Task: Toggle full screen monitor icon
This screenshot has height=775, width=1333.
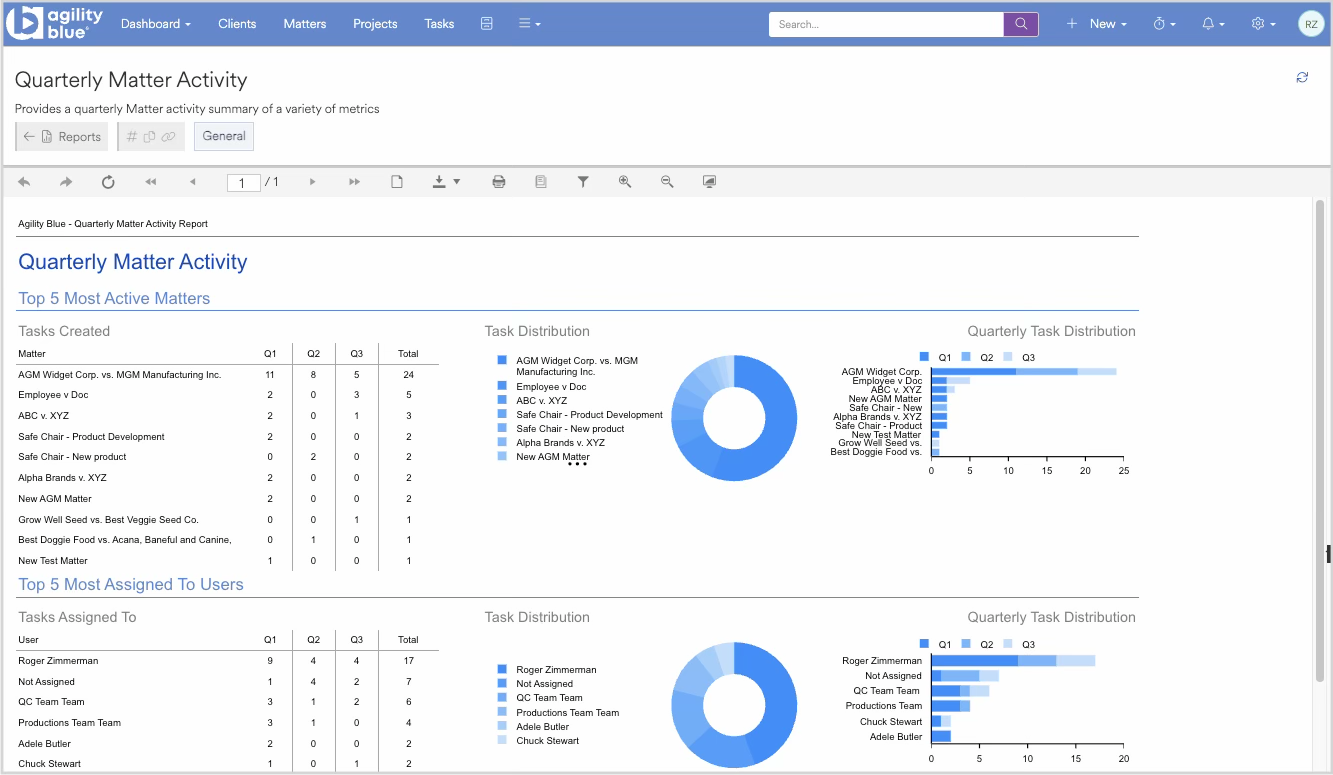Action: (709, 182)
